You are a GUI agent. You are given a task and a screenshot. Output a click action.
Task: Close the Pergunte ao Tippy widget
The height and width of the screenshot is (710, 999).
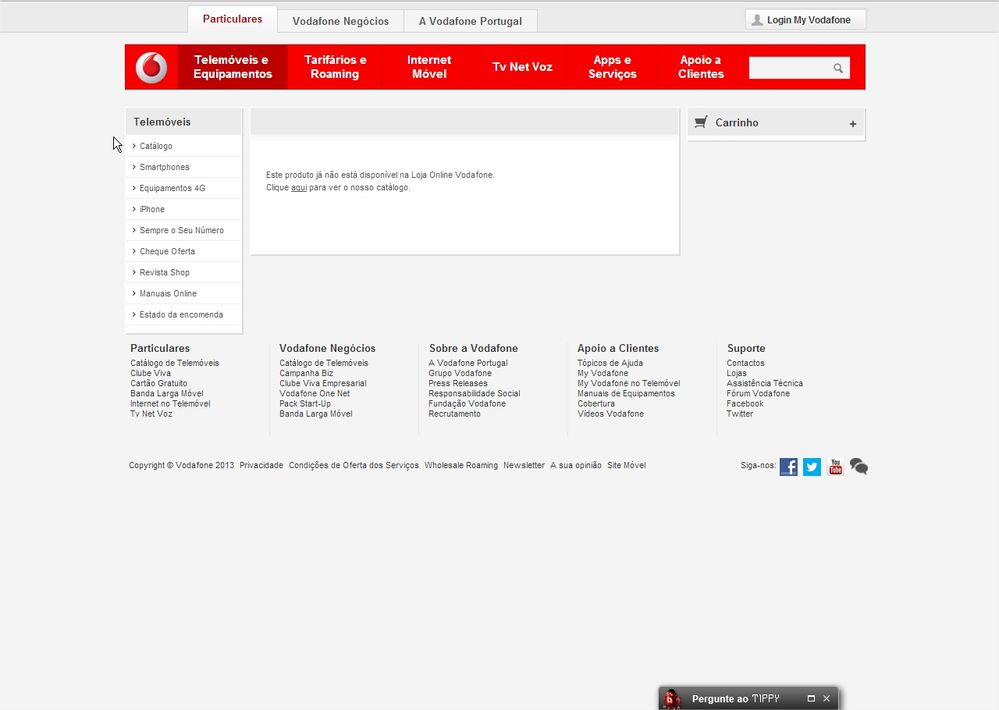click(826, 698)
